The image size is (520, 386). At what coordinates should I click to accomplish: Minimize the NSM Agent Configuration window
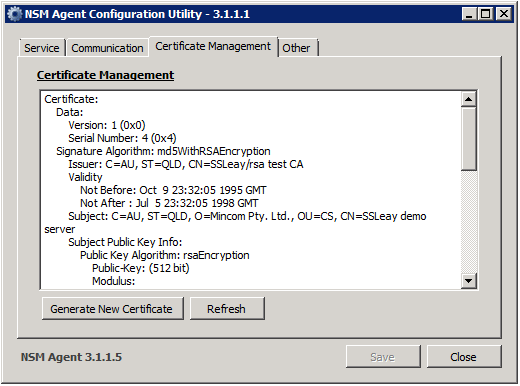click(469, 14)
